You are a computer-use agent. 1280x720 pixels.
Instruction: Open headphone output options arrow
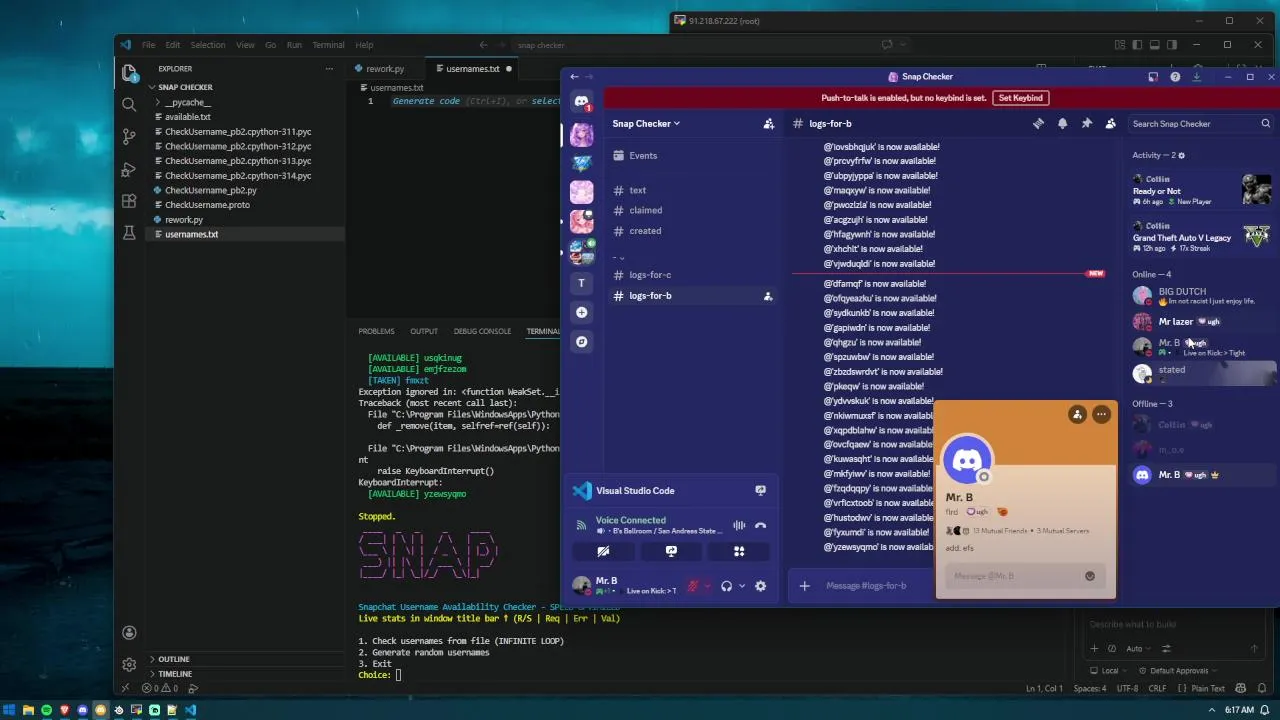pyautogui.click(x=741, y=586)
